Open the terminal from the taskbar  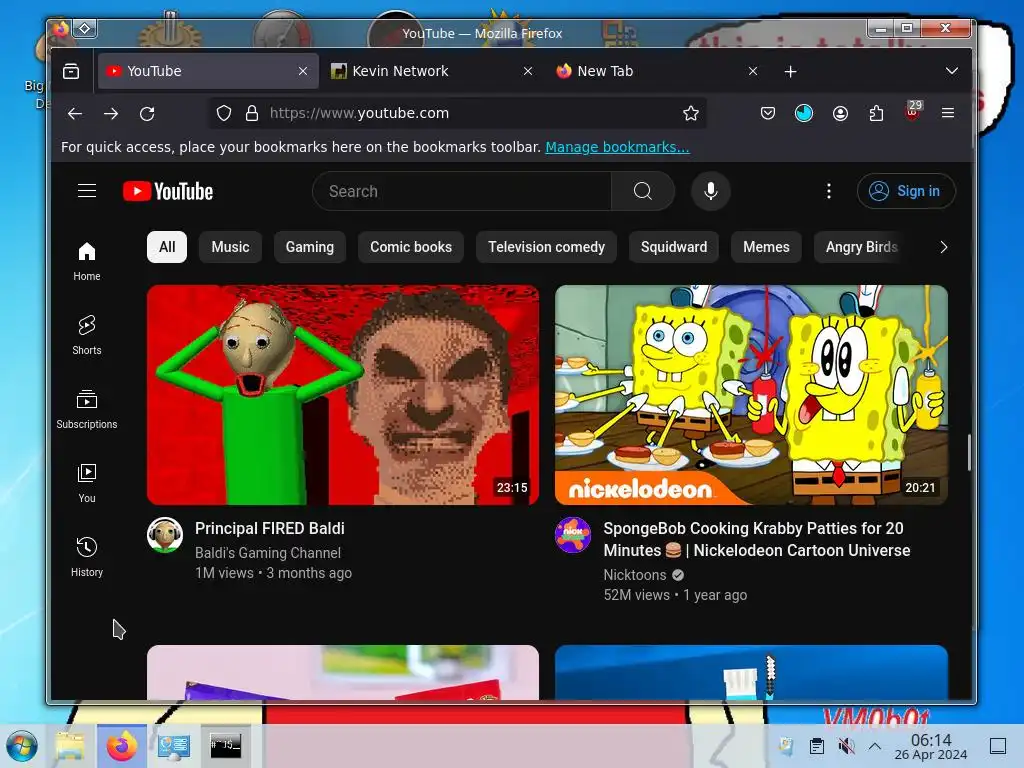225,746
